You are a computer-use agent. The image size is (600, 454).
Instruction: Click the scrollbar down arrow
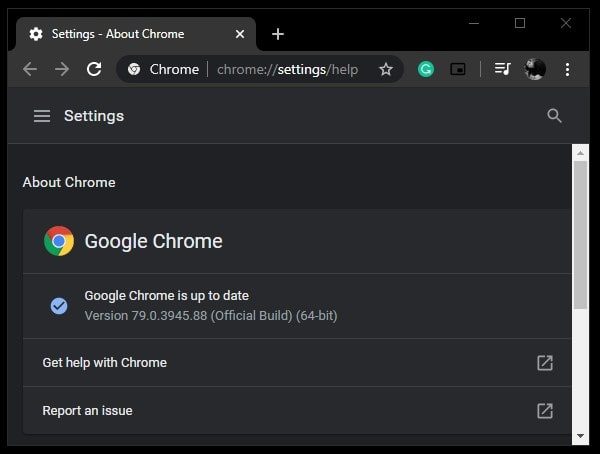[x=580, y=436]
